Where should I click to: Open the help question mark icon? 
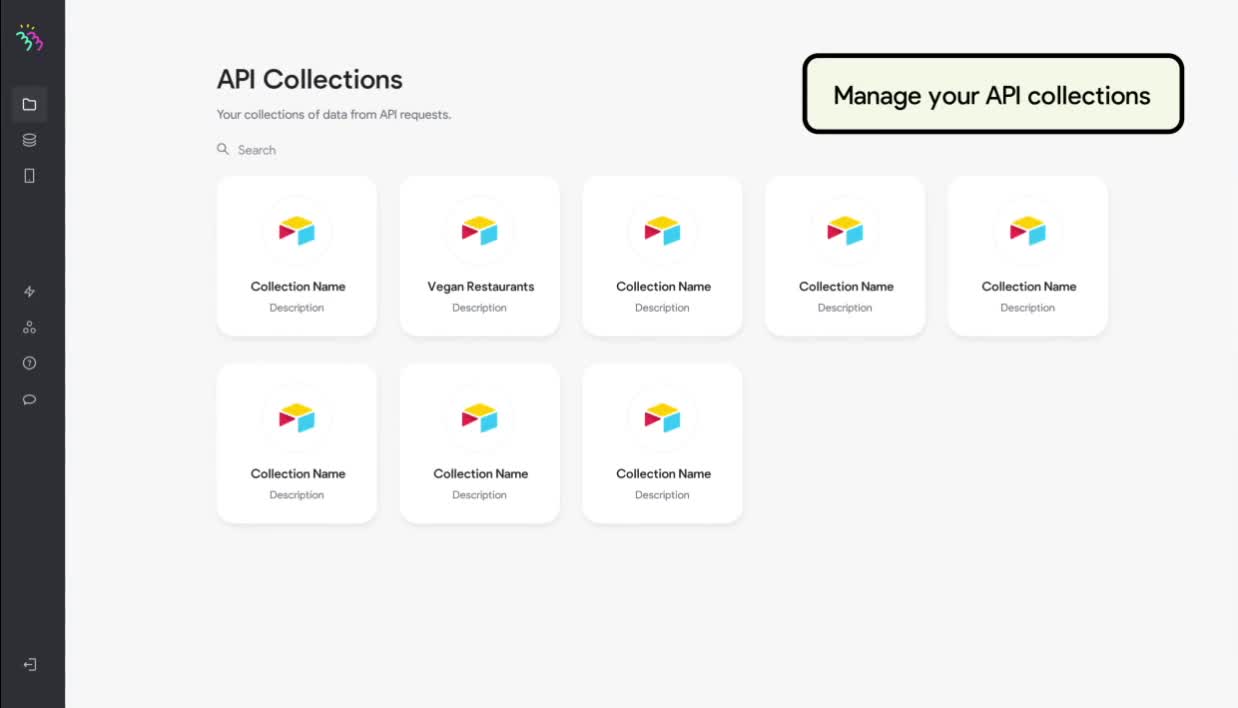pos(29,363)
